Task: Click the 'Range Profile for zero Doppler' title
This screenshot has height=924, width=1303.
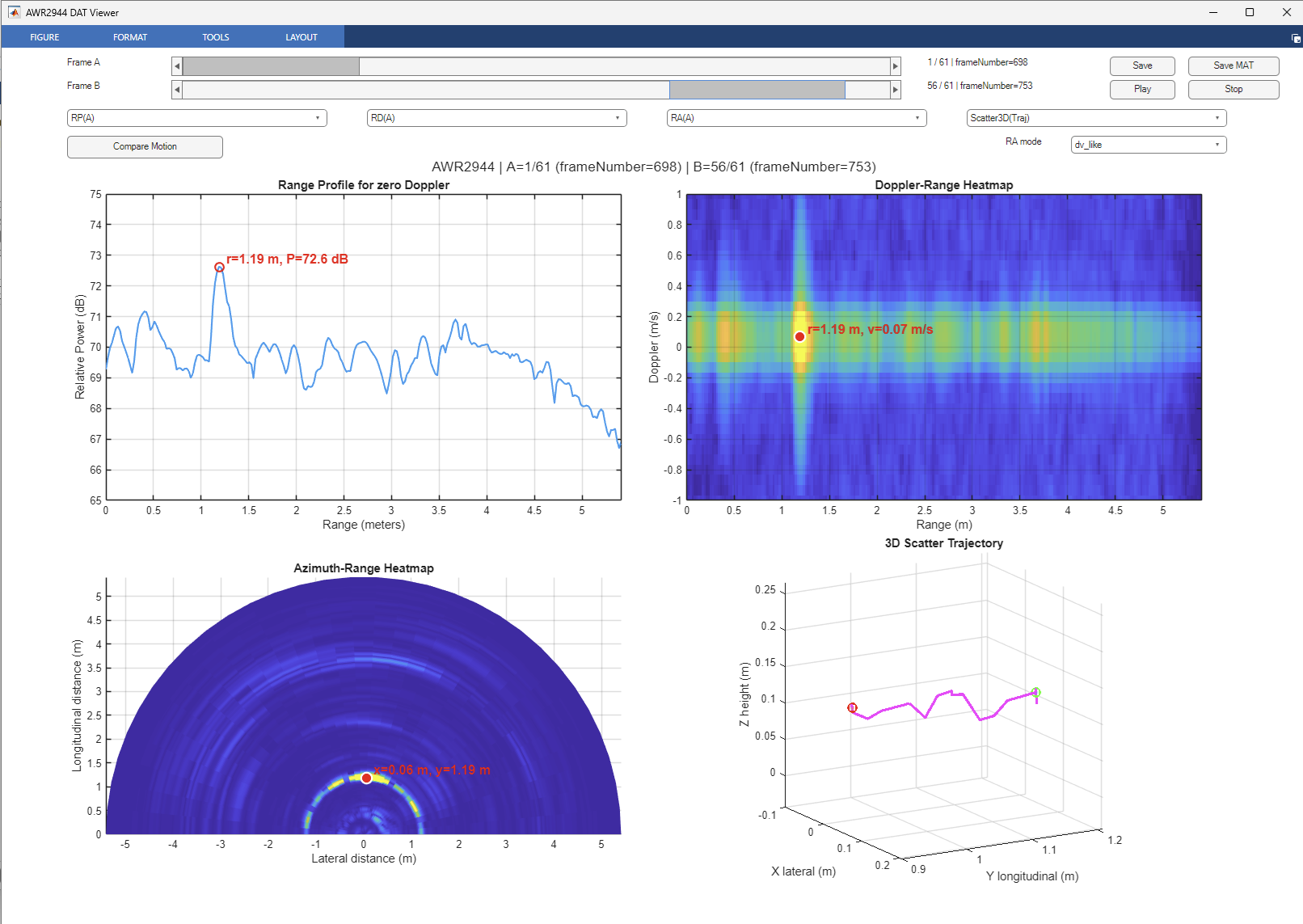Action: (364, 185)
